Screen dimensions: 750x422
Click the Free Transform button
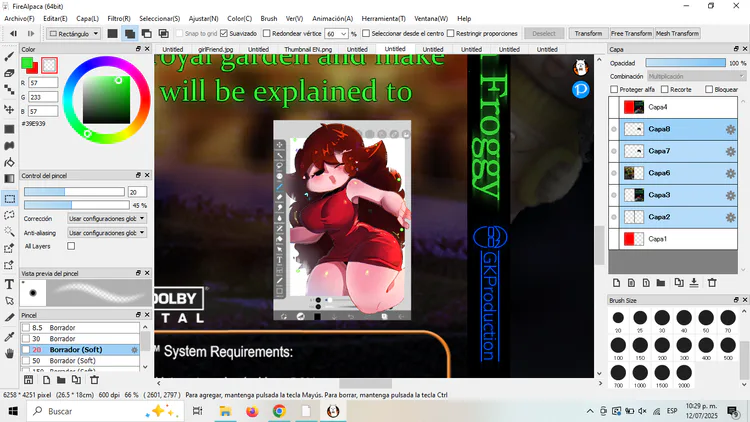tap(631, 33)
